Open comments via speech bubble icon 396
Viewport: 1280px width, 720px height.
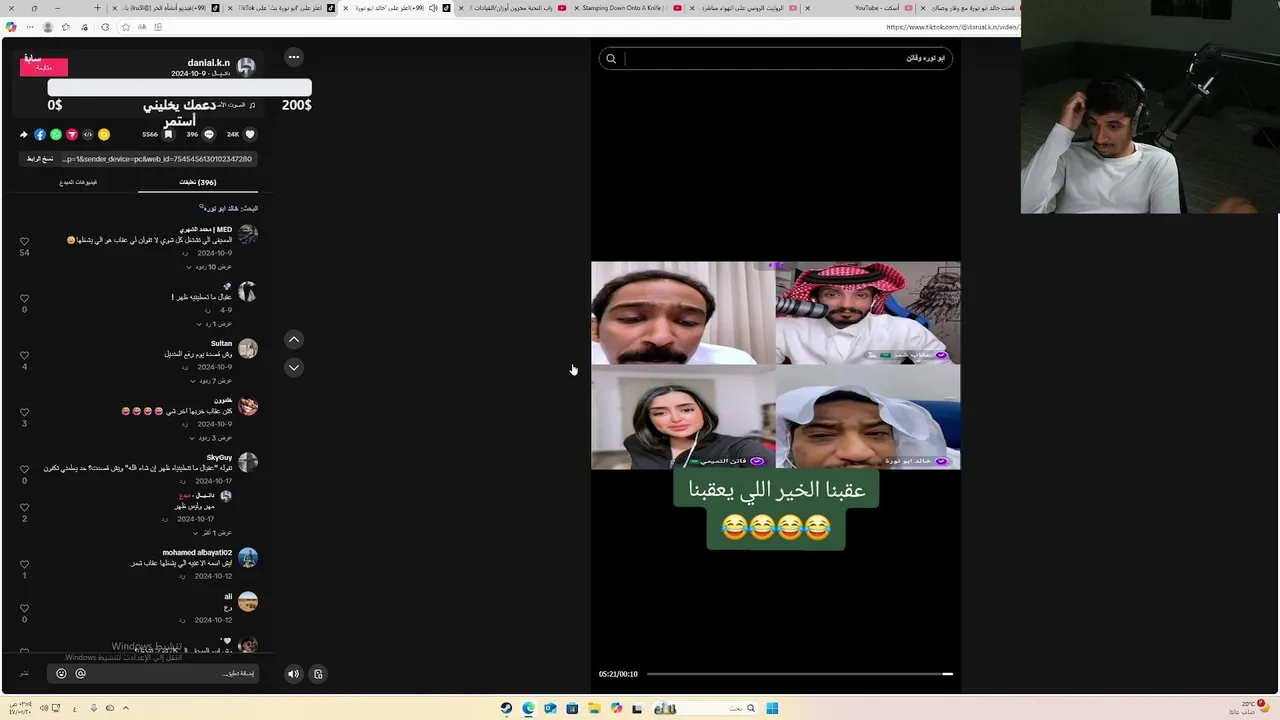pyautogui.click(x=209, y=134)
